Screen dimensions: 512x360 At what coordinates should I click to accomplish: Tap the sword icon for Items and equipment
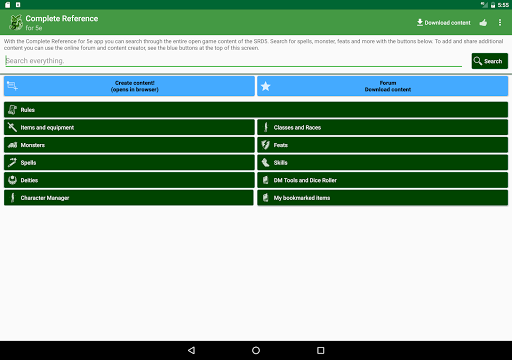pos(12,127)
